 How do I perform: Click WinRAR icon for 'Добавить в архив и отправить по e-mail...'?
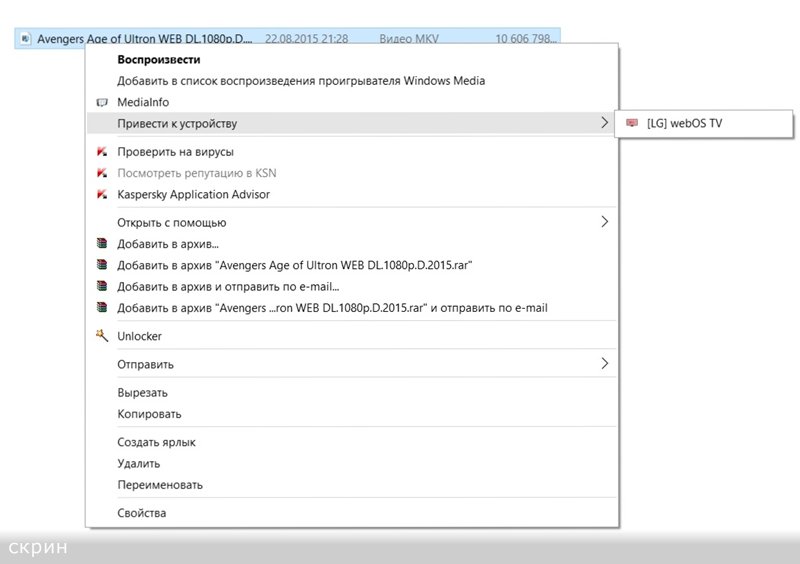(101, 286)
